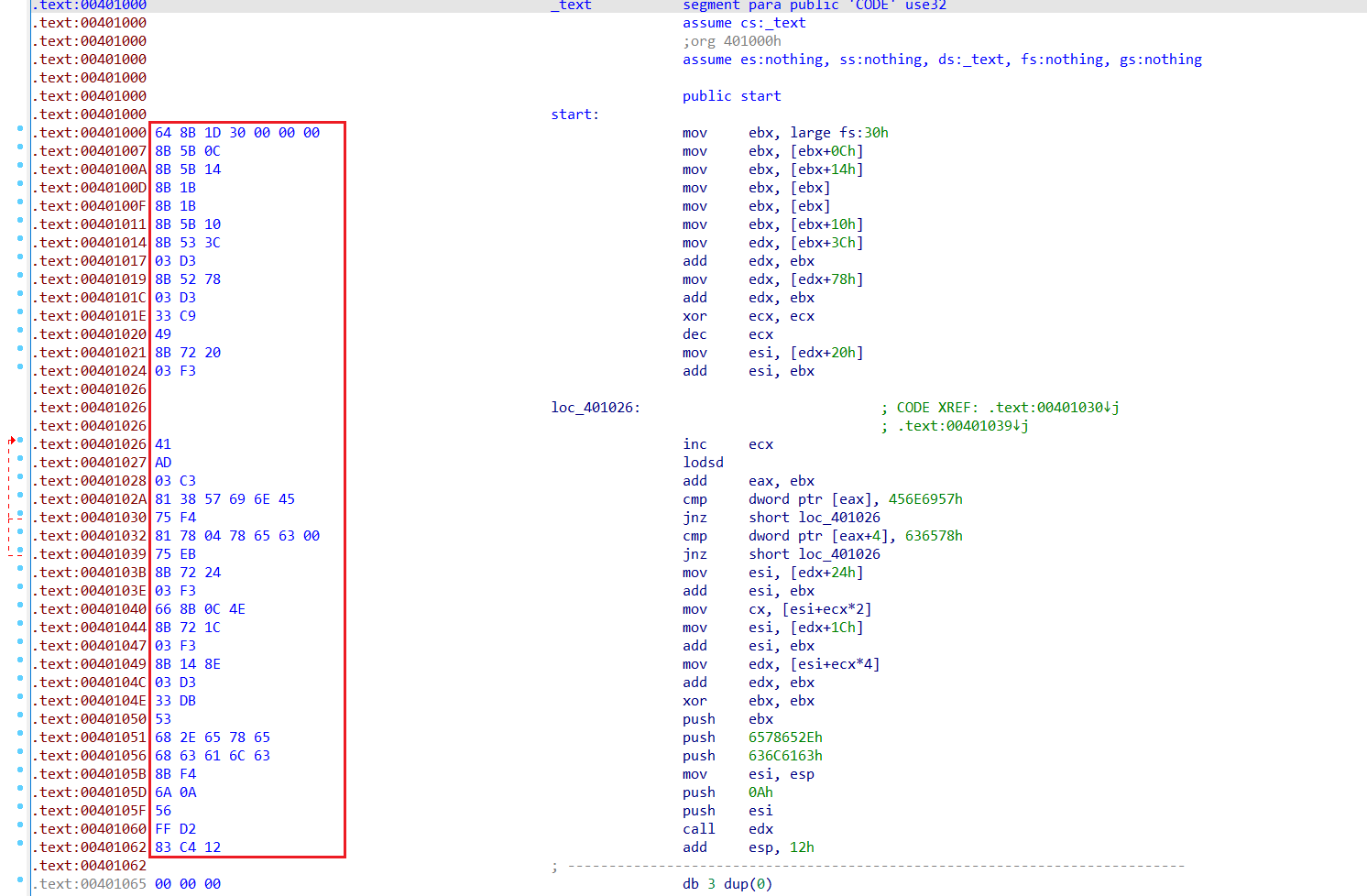Screen dimensions: 1367x896
Task: Select the [edx+20h] operand
Action: coord(826,353)
